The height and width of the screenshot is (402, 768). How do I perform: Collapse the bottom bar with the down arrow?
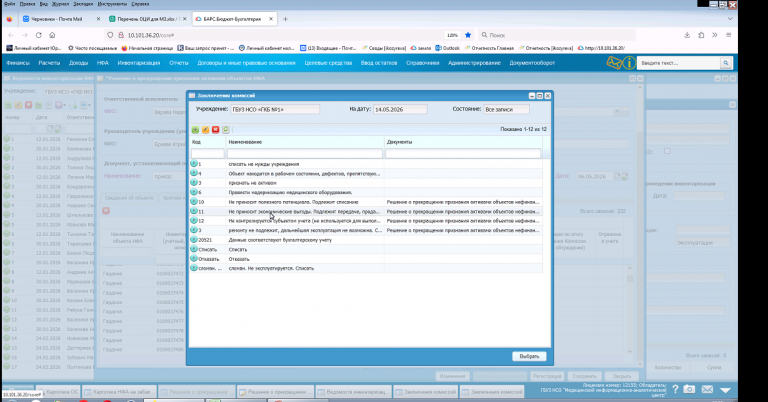(725, 390)
